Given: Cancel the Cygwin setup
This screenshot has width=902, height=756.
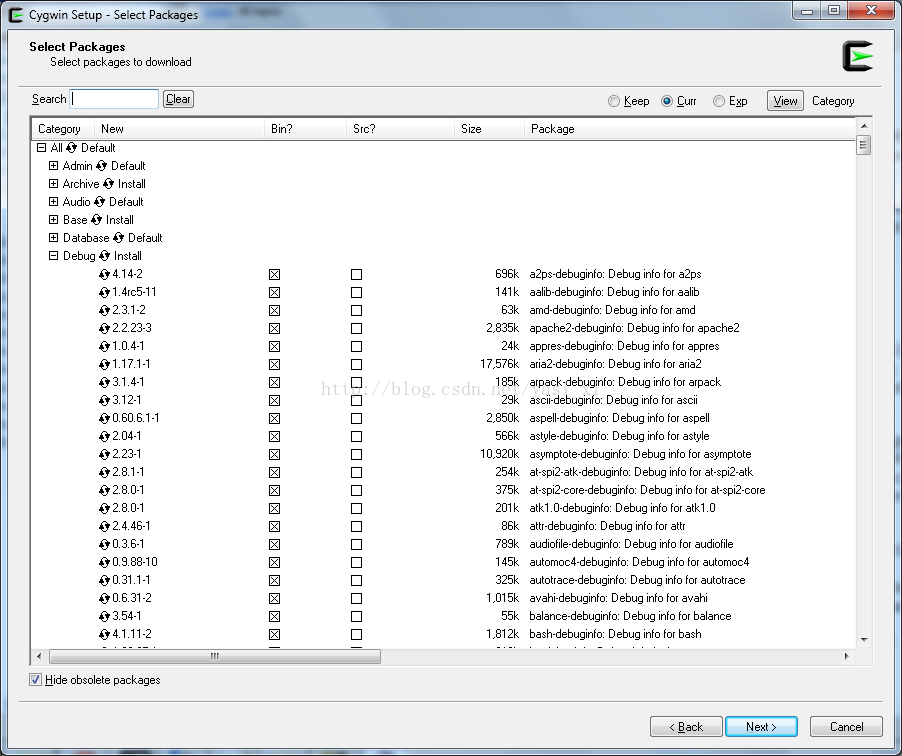Looking at the screenshot, I should (x=846, y=727).
